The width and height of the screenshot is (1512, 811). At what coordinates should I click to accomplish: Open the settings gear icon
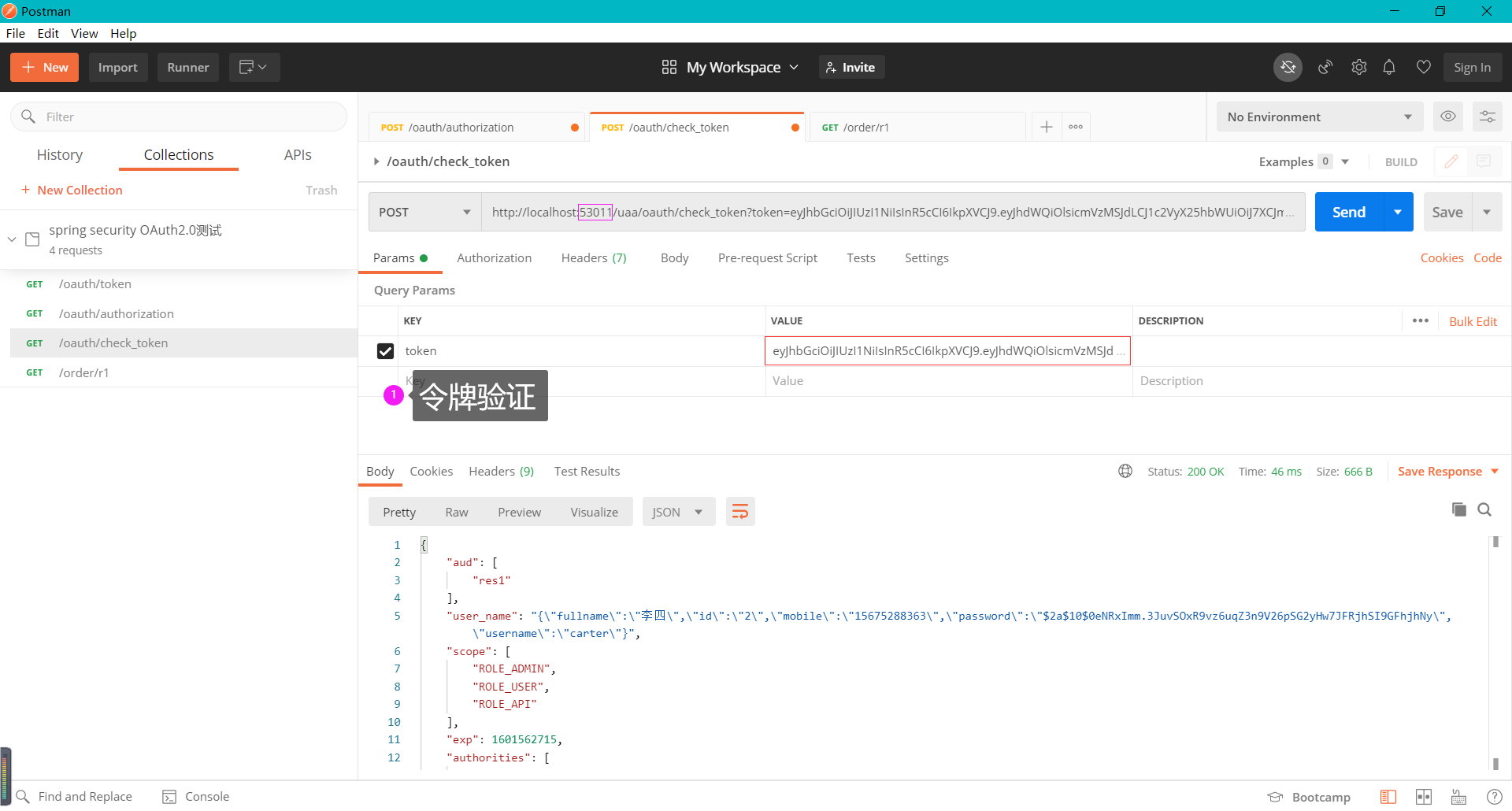[1358, 68]
